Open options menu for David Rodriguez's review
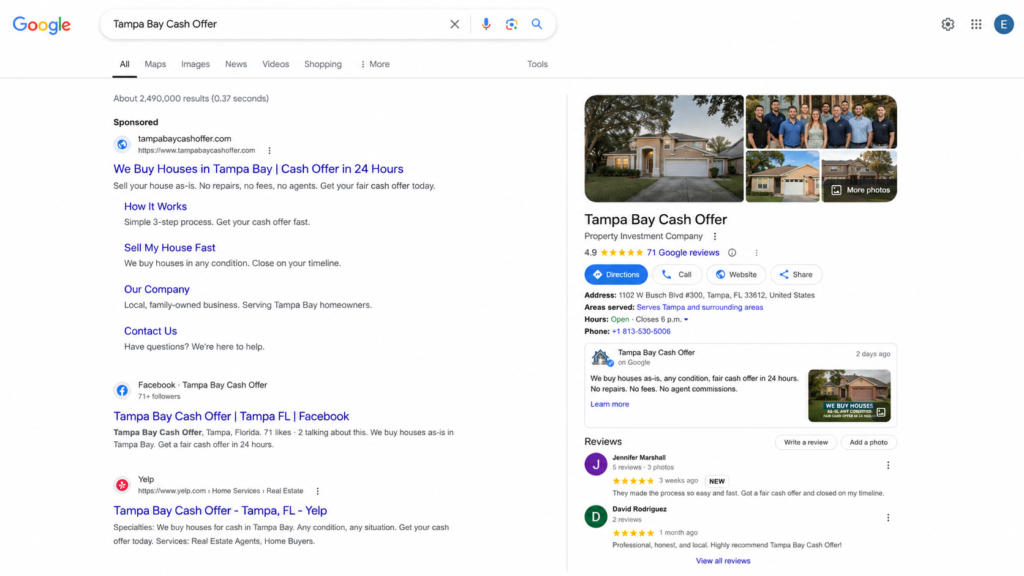This screenshot has height=576, width=1024. (x=888, y=518)
